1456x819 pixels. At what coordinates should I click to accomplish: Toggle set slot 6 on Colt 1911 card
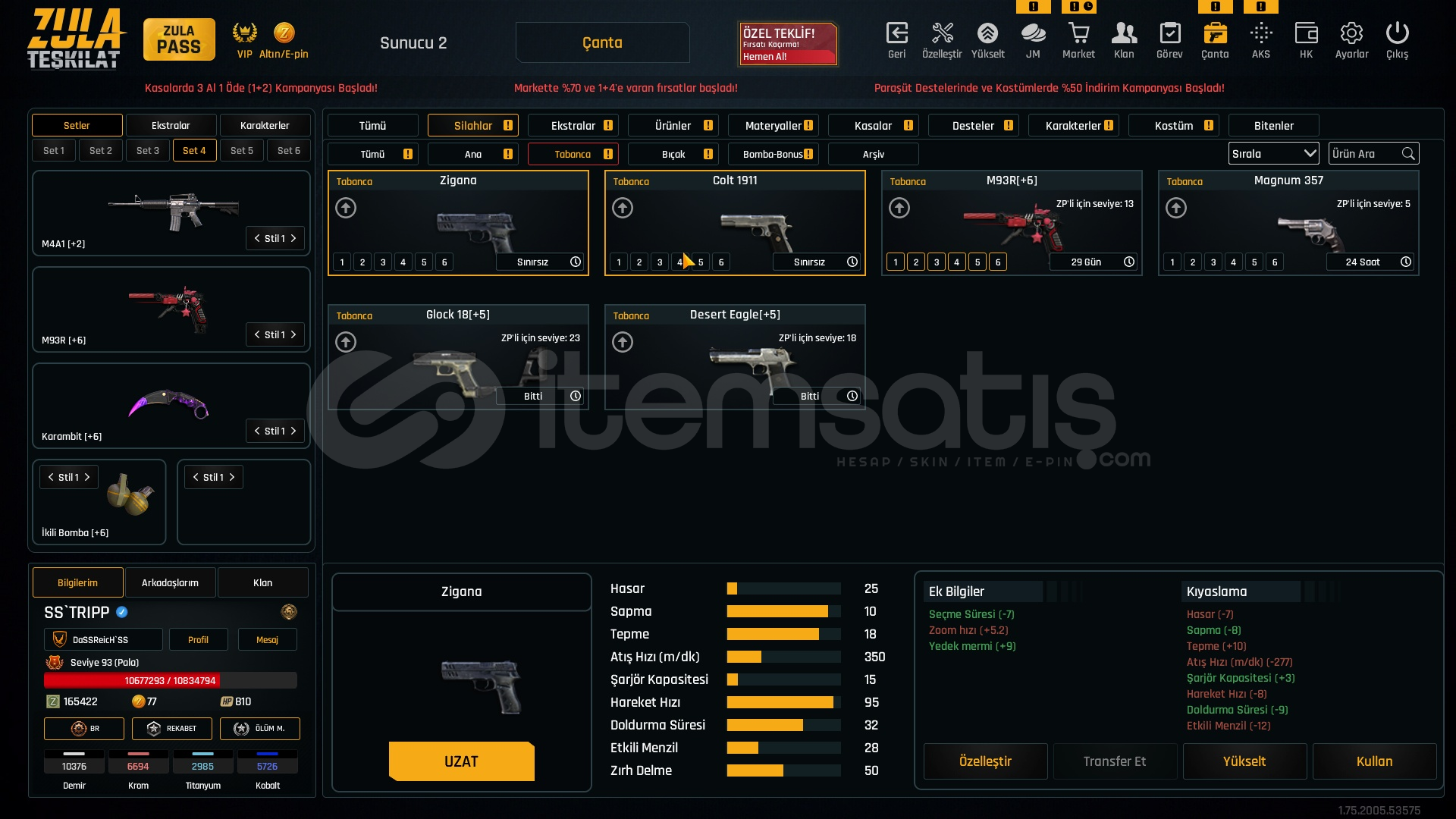tap(721, 262)
